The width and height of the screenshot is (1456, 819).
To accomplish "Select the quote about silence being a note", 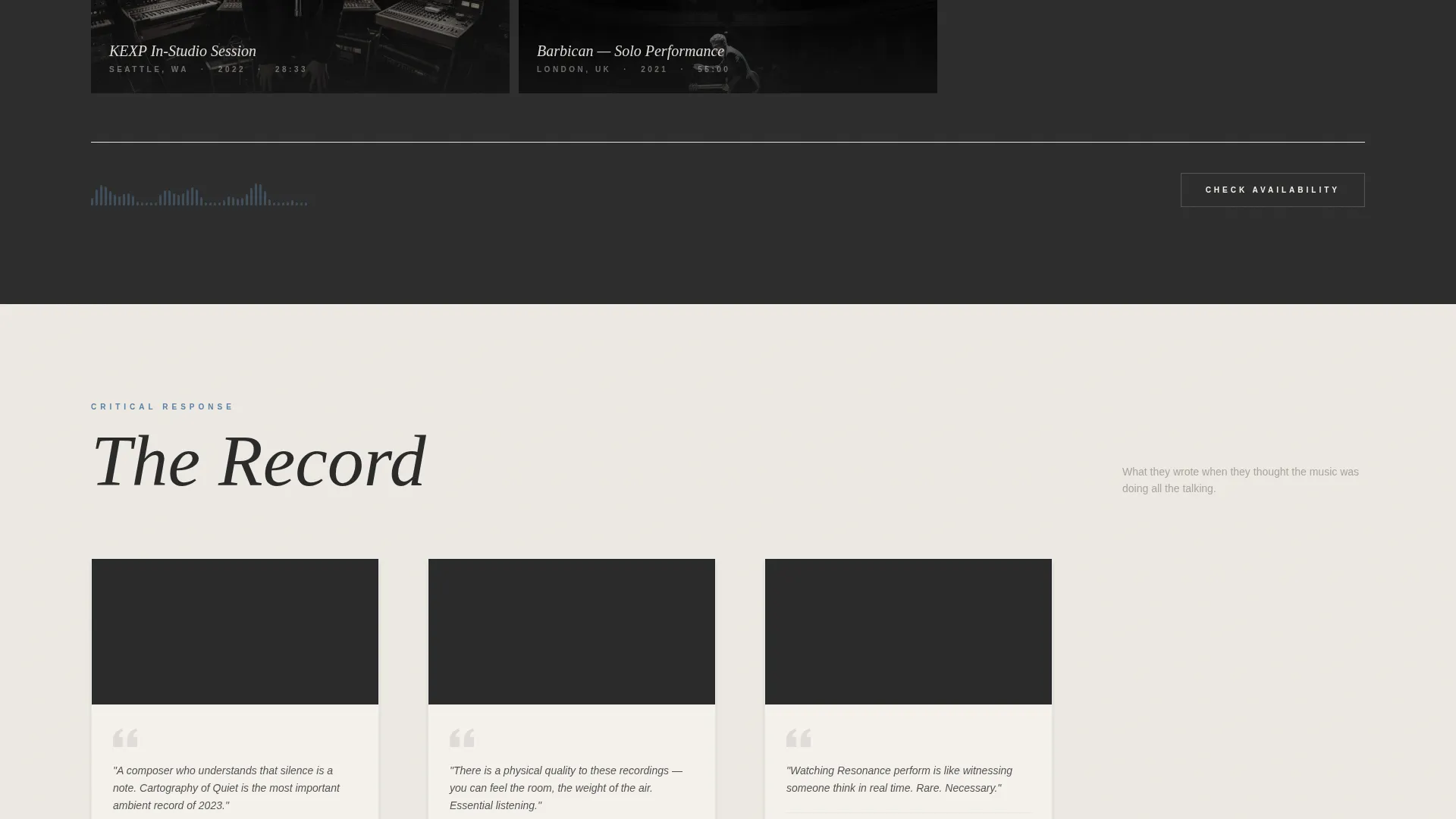I will tap(227, 788).
